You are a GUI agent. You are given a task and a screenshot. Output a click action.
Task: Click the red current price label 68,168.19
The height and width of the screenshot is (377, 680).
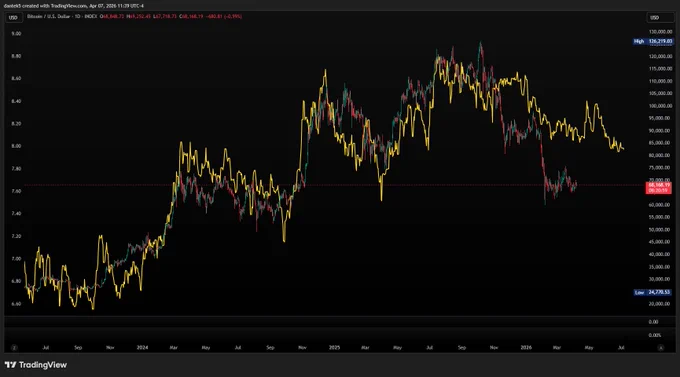click(x=659, y=187)
